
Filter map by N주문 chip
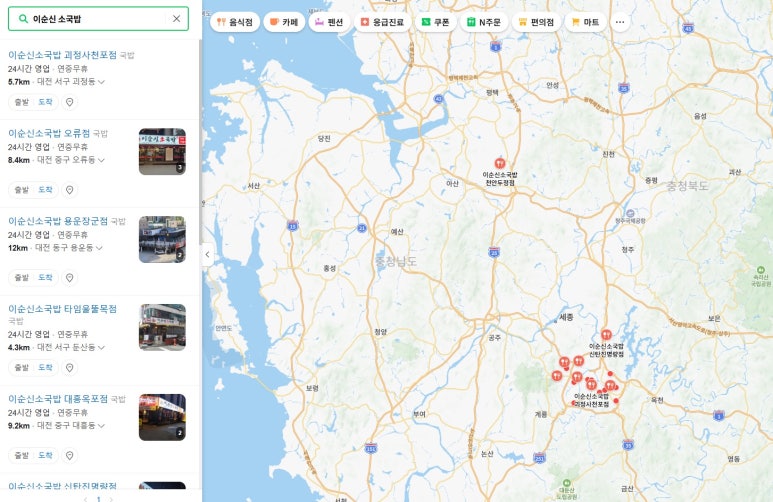[484, 22]
